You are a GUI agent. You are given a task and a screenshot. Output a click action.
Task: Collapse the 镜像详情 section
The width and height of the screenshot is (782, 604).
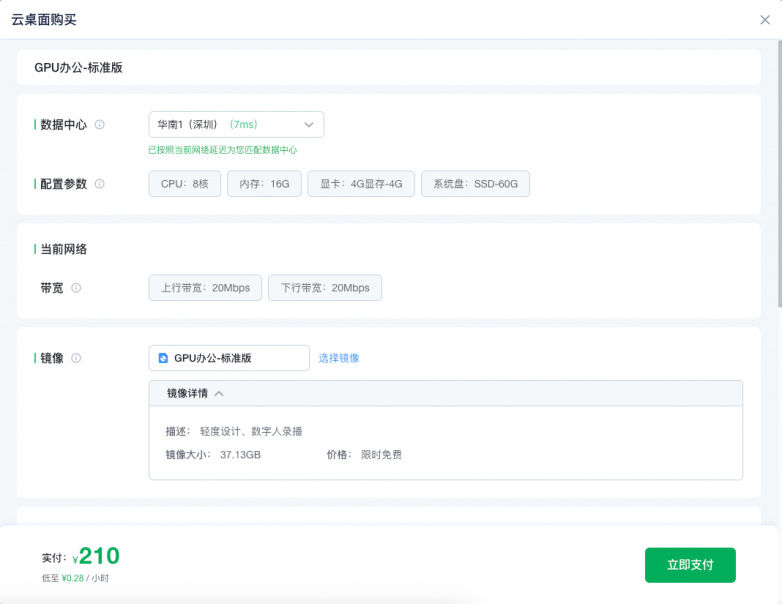click(219, 394)
